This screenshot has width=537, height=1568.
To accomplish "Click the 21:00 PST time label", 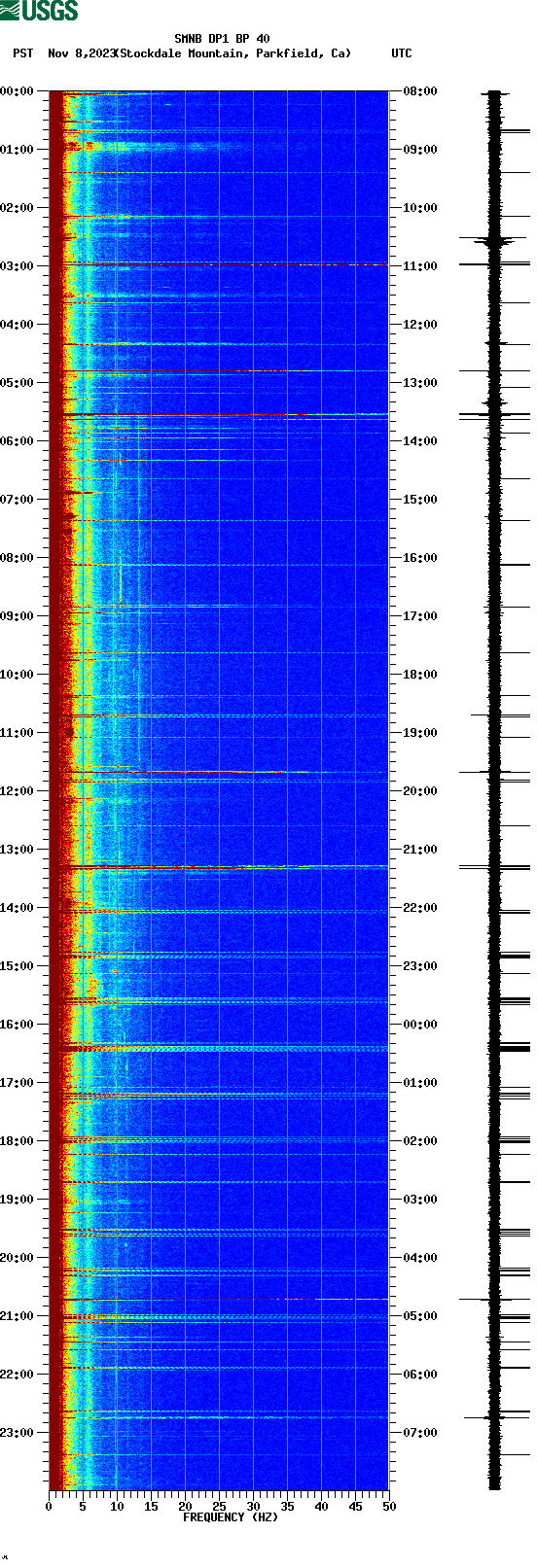I will [18, 1316].
